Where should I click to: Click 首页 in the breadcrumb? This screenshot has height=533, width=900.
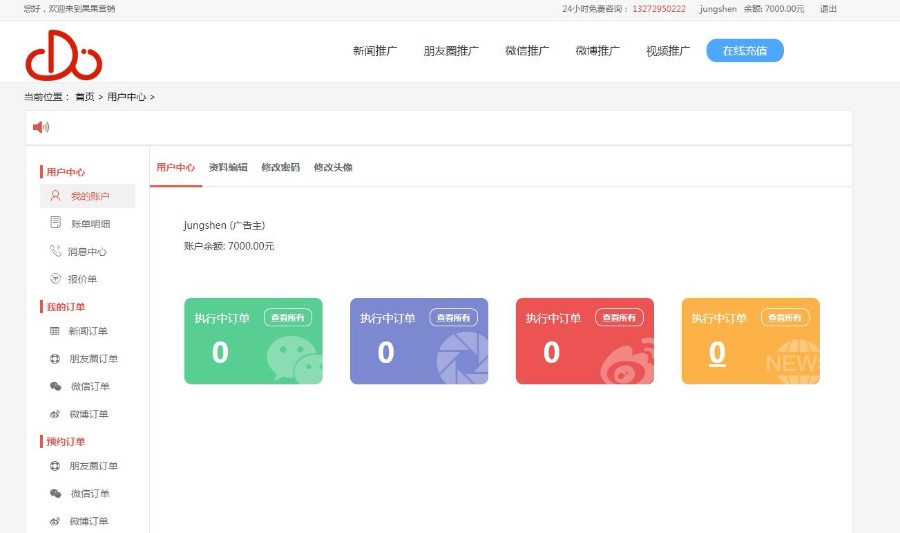coord(84,97)
